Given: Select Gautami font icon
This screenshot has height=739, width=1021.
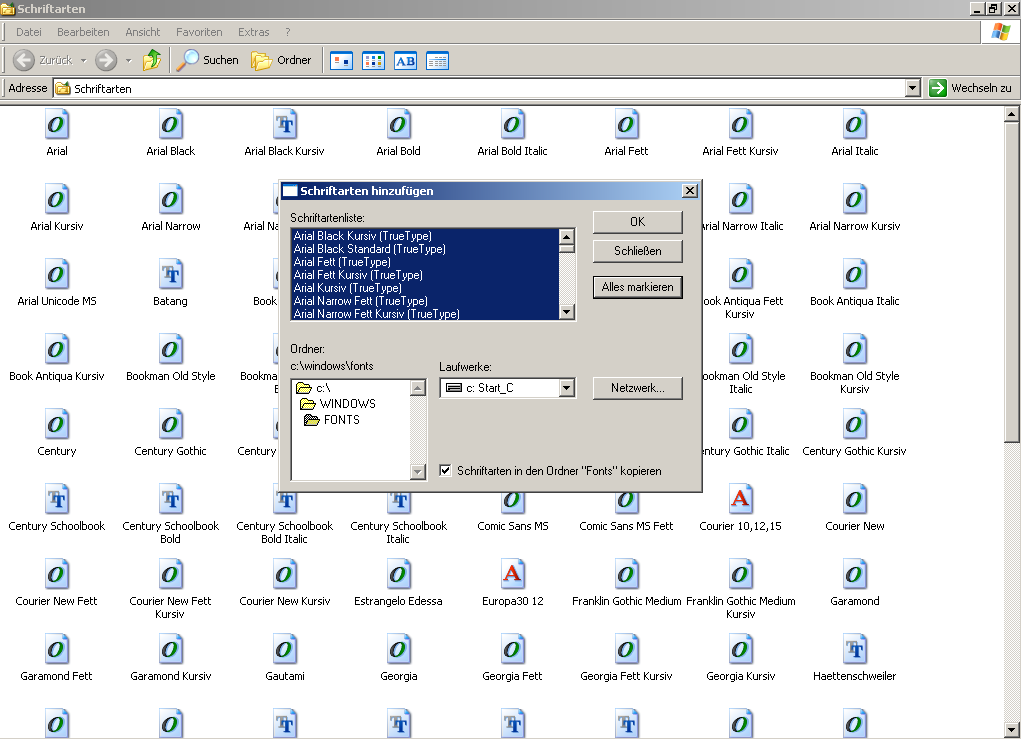Looking at the screenshot, I should (x=285, y=648).
